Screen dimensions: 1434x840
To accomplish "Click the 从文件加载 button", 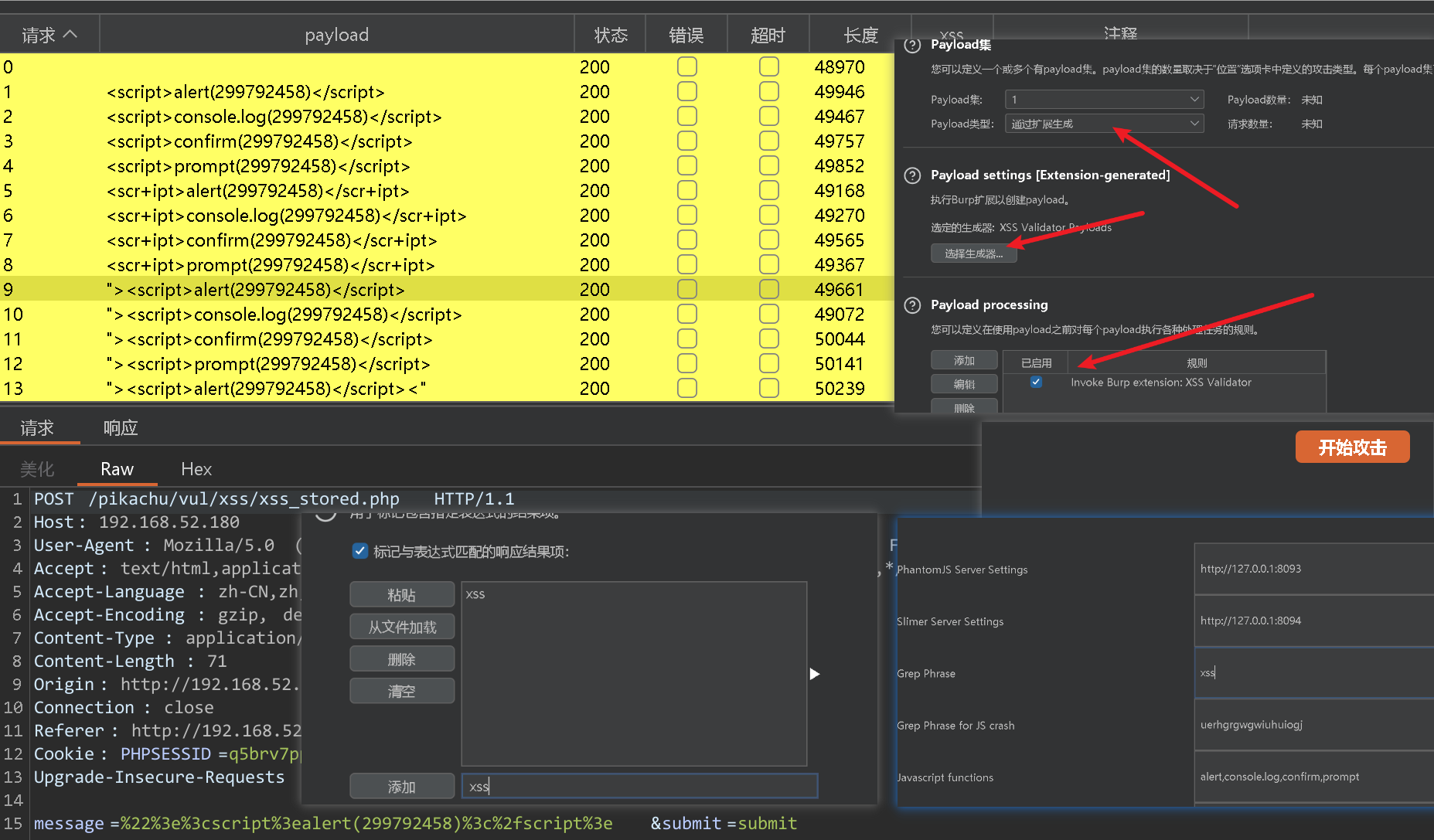I will 402,627.
